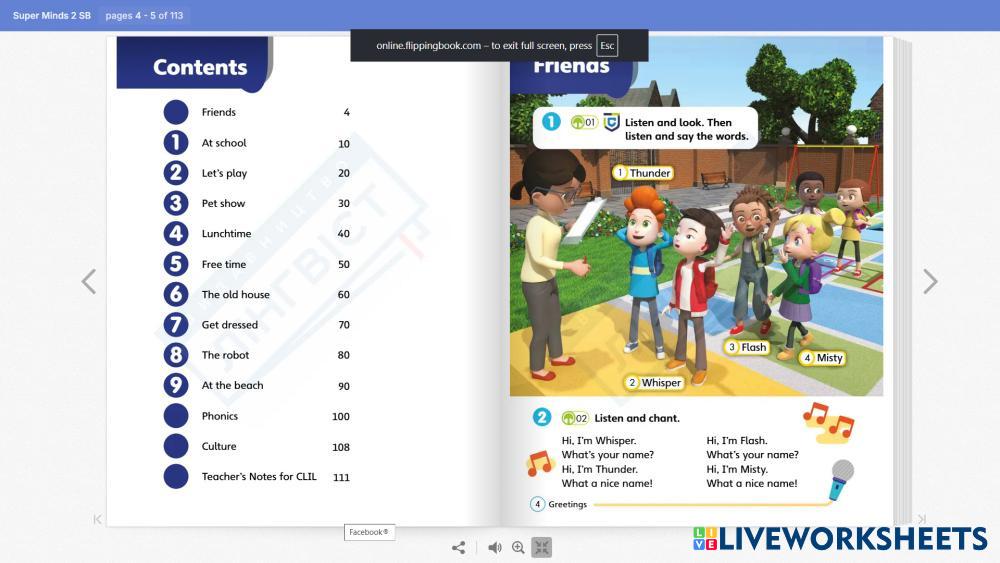Viewport: 1000px width, 563px height.
Task: Play audio track 02 for the chant
Action: click(575, 418)
